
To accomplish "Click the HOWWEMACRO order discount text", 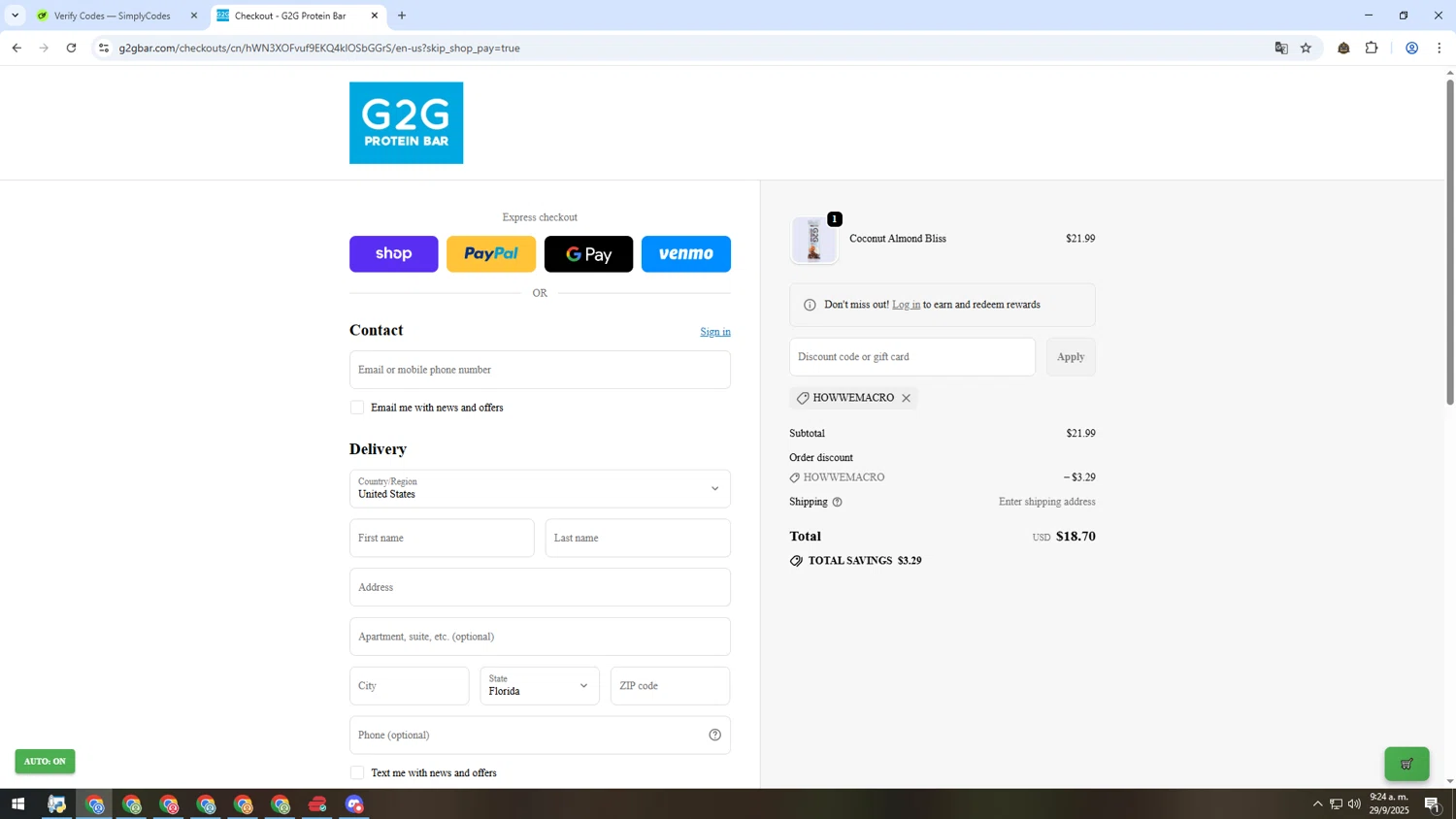I will tap(844, 477).
